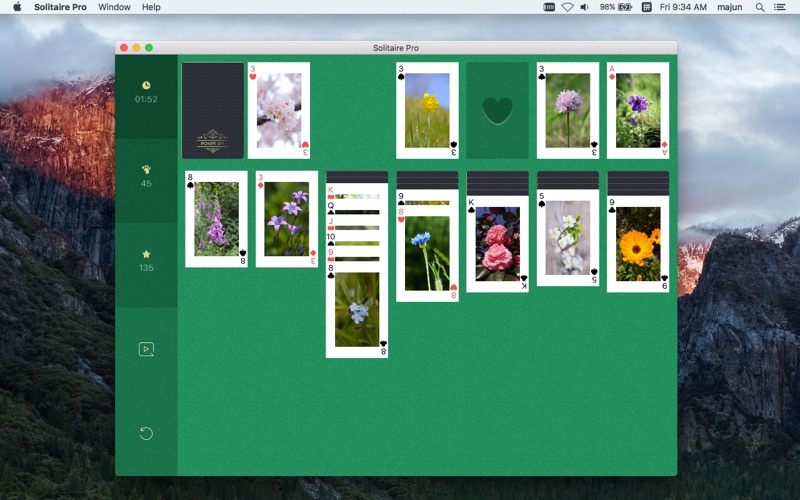
Task: Click the empty hearts foundation slot
Action: tap(497, 110)
